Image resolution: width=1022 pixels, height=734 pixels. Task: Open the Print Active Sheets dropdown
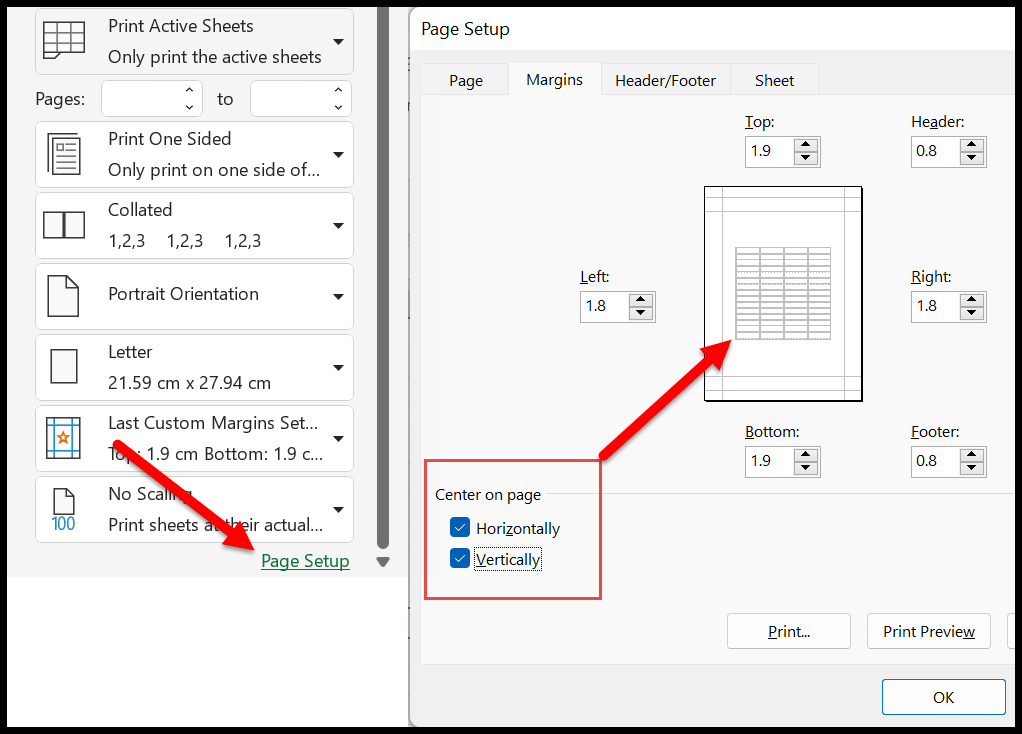[x=338, y=42]
